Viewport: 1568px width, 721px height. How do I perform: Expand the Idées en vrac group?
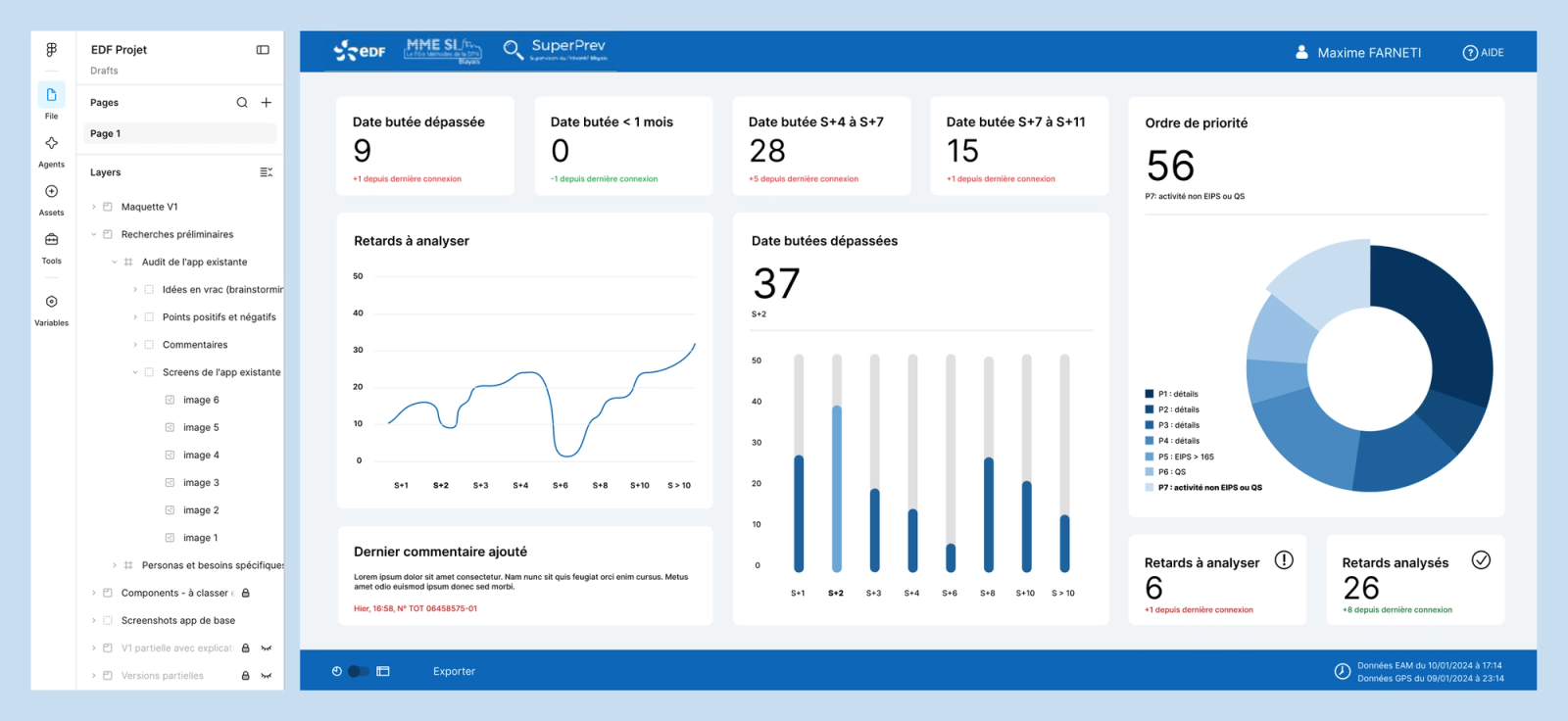pos(135,289)
